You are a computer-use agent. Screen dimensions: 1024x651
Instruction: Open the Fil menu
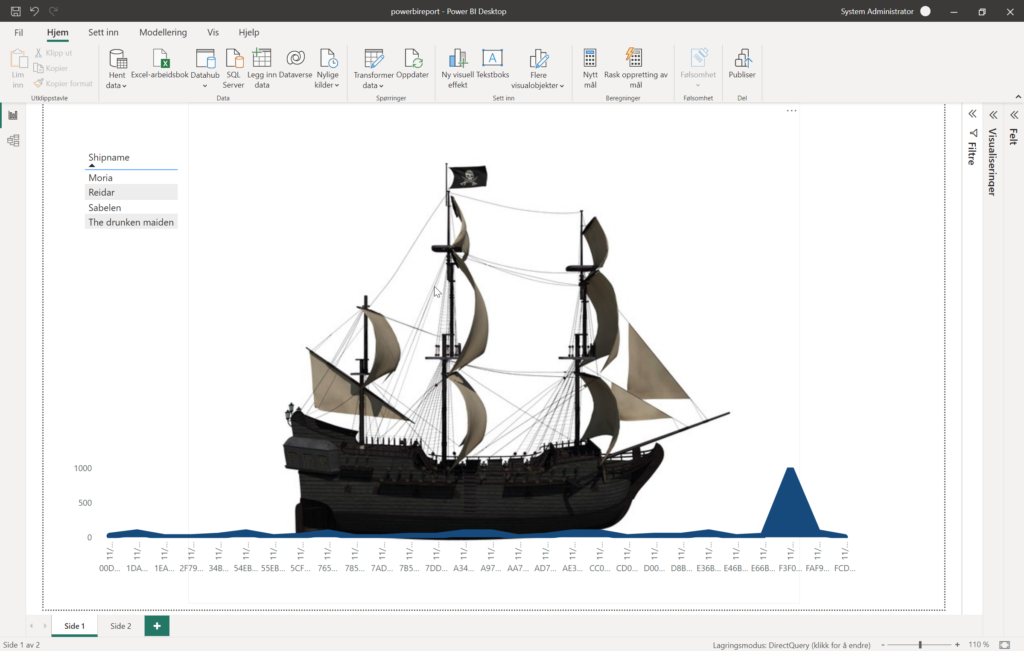click(x=19, y=32)
